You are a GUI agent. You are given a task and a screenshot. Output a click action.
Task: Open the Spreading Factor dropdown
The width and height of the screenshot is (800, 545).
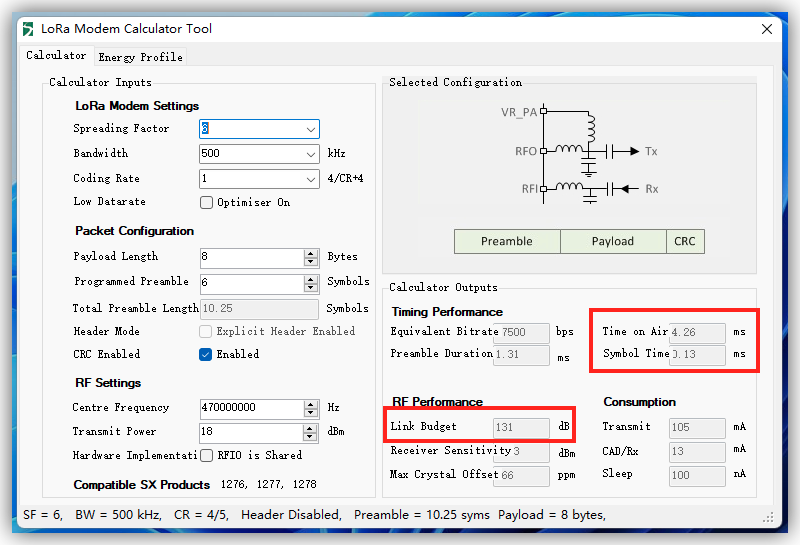pos(311,129)
